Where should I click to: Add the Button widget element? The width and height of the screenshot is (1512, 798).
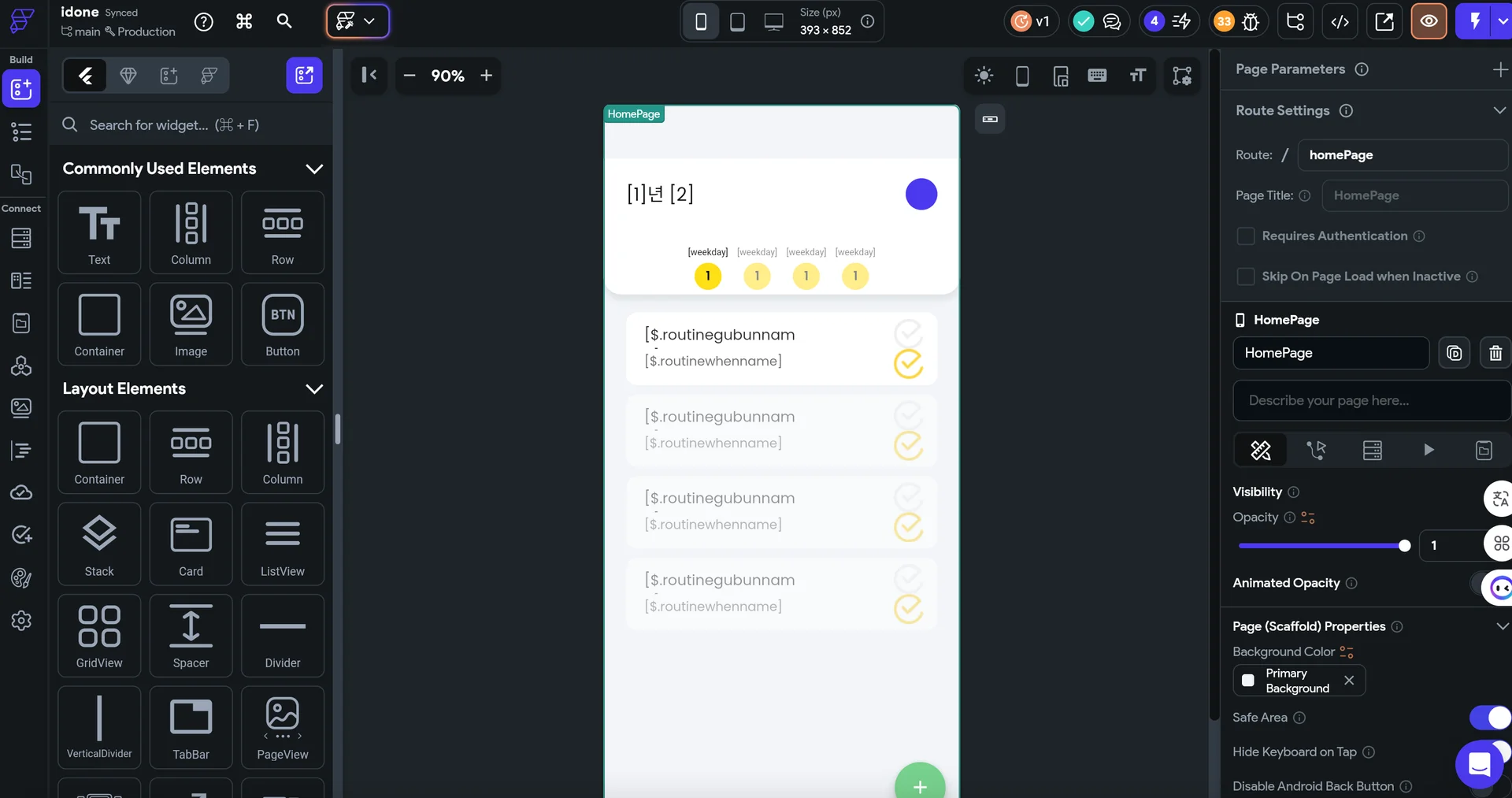pyautogui.click(x=283, y=324)
